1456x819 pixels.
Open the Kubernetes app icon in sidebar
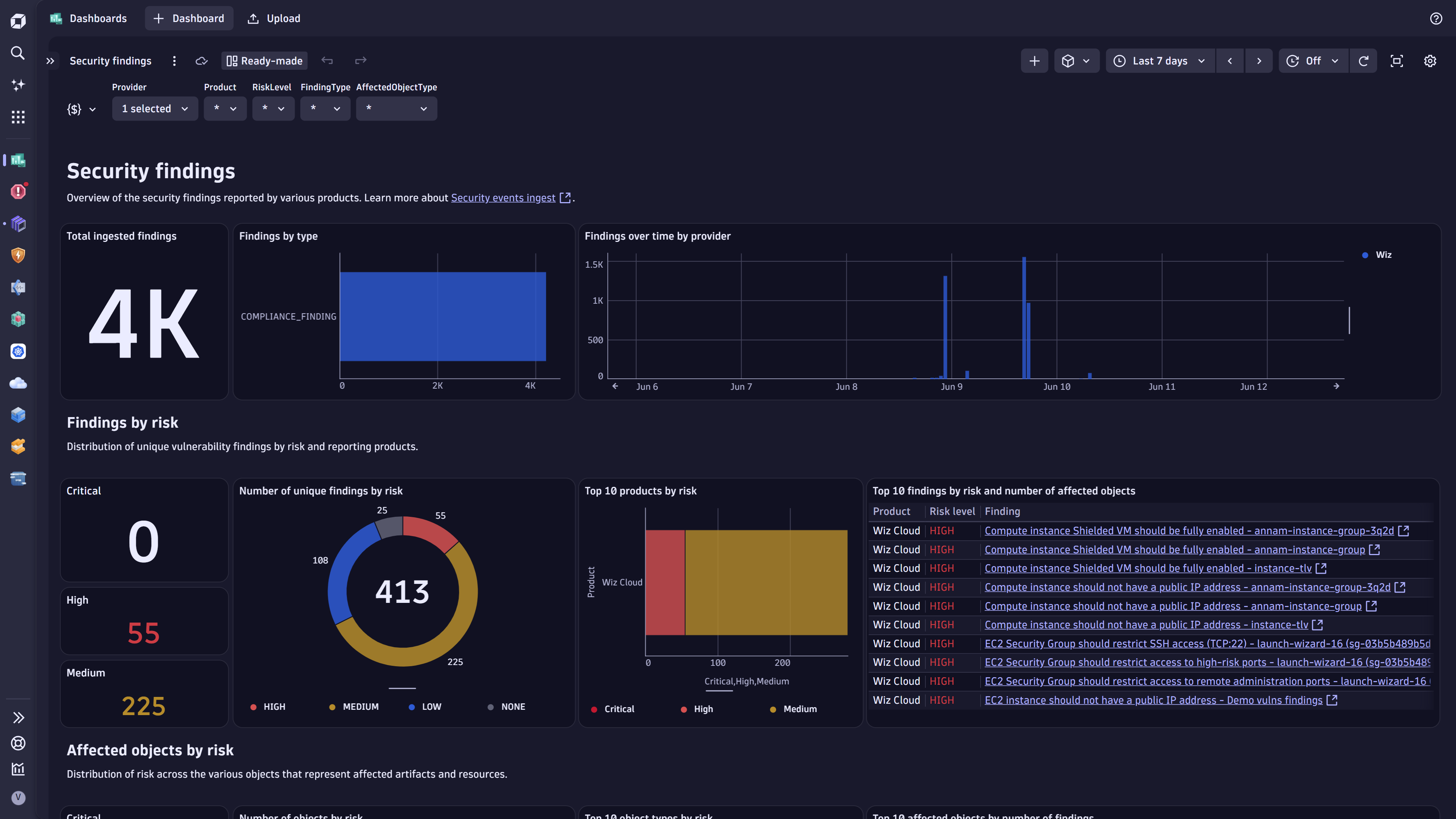point(18,351)
